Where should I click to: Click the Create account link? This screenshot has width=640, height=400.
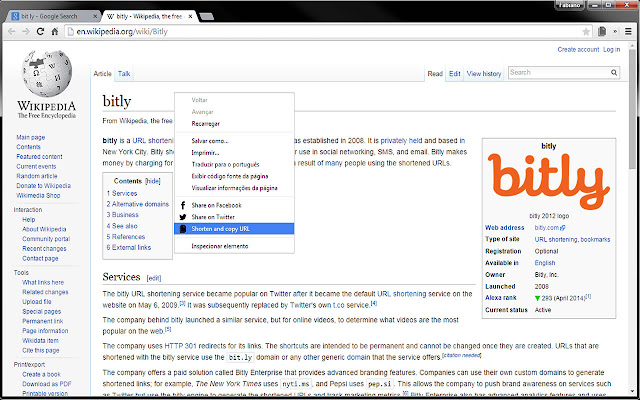tap(578, 49)
